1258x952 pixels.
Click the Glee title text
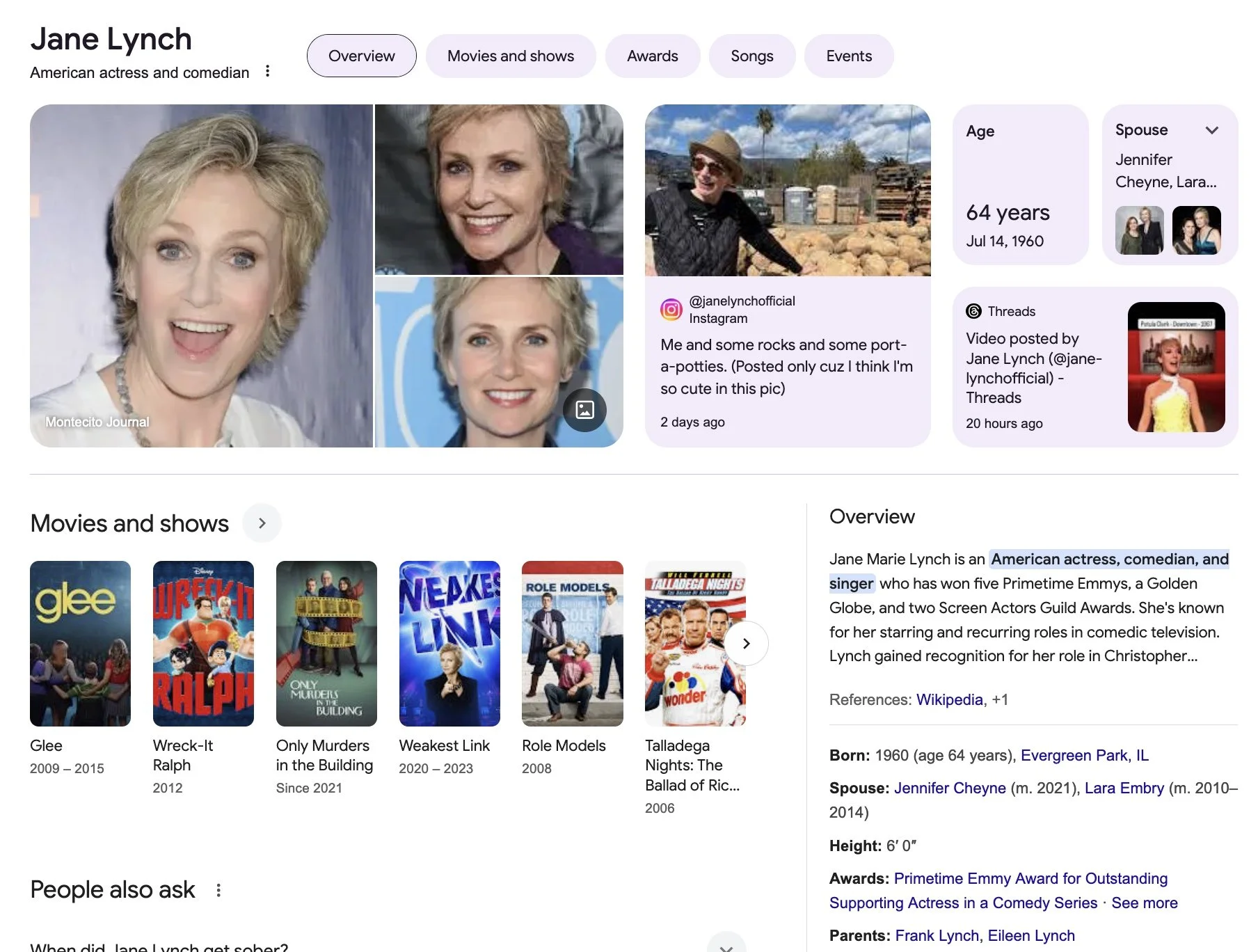pos(46,745)
